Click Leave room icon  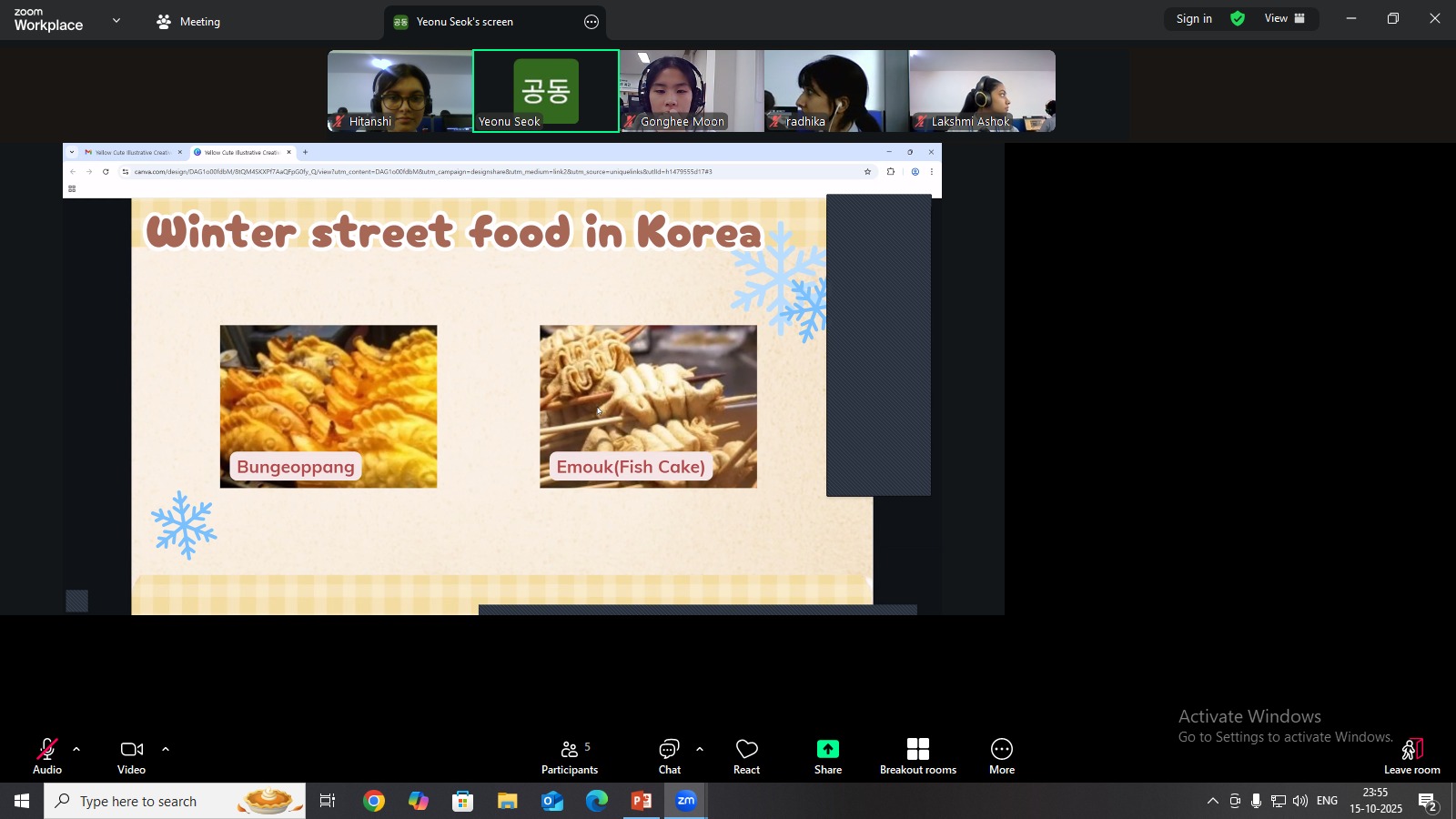1411,756
